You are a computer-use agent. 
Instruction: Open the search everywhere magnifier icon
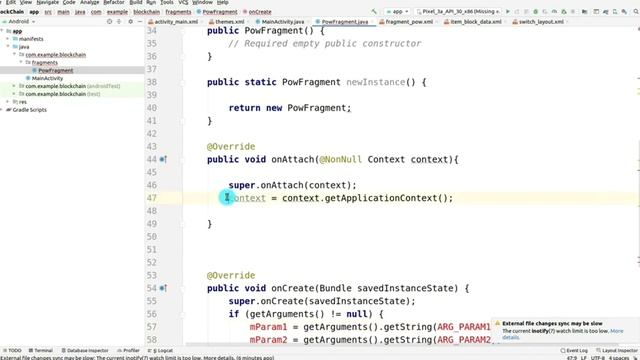click(x=636, y=12)
